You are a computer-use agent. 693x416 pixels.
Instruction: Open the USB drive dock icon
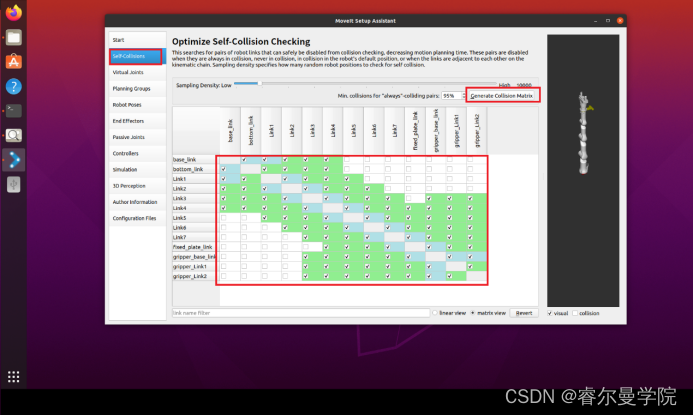pyautogui.click(x=14, y=184)
